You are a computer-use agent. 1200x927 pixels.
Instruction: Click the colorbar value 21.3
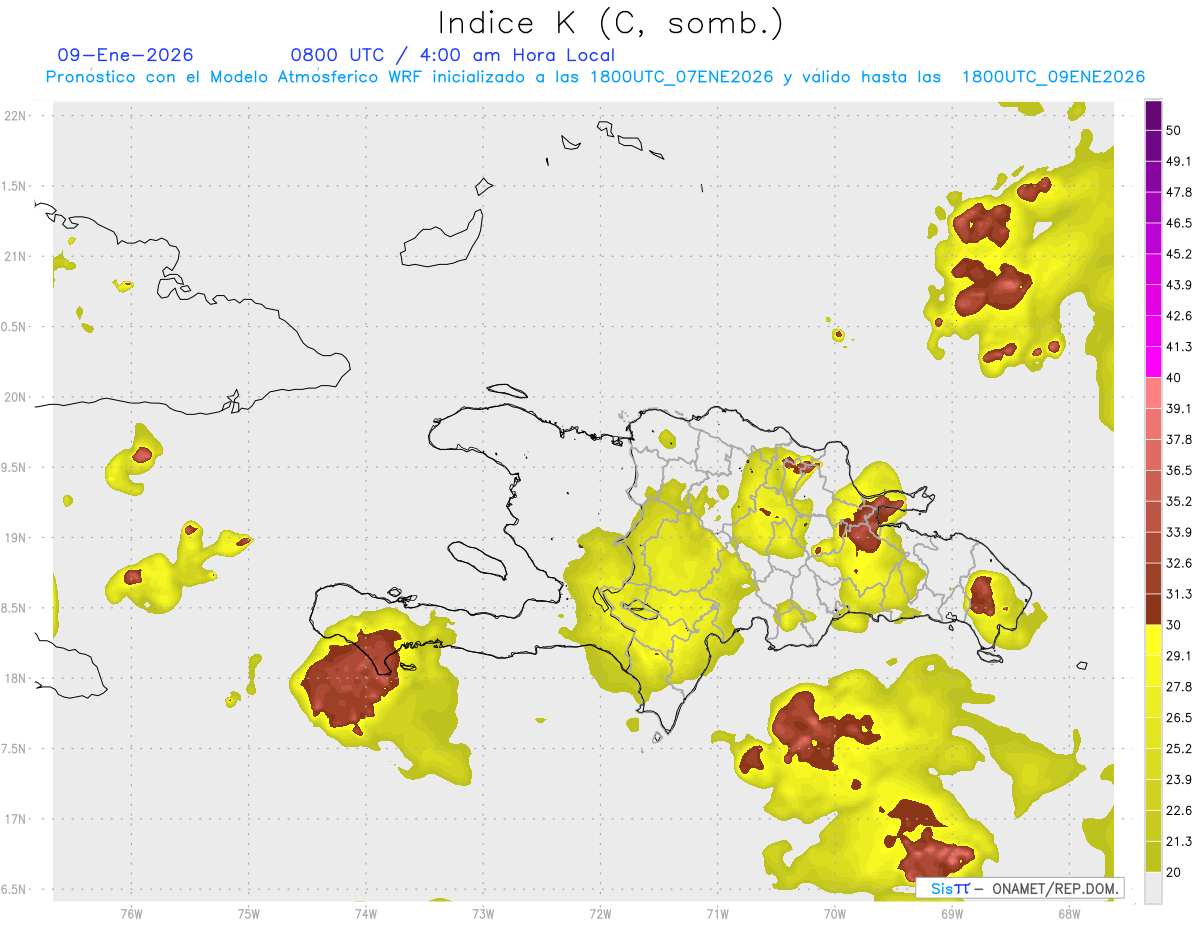click(1179, 841)
